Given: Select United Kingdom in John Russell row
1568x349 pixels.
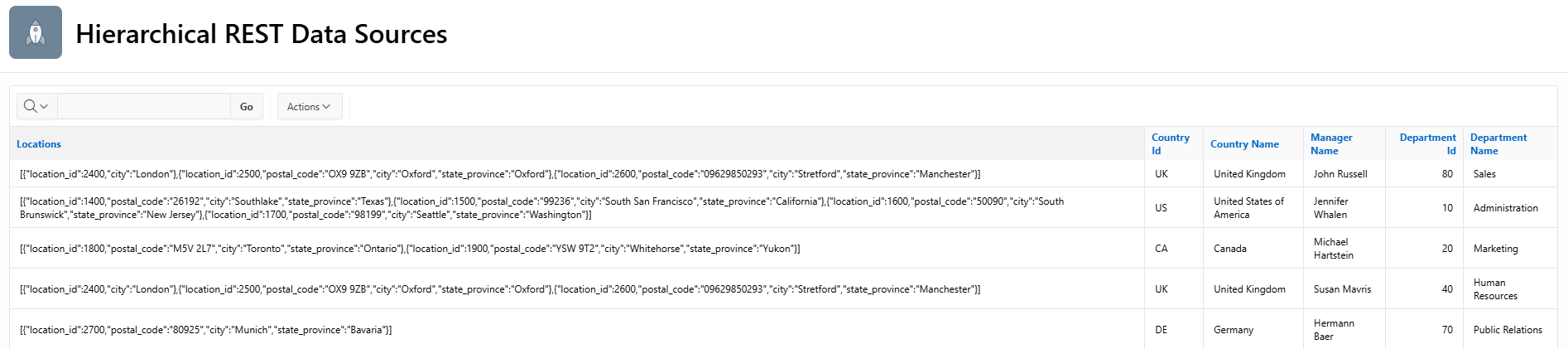Looking at the screenshot, I should click(1253, 173).
